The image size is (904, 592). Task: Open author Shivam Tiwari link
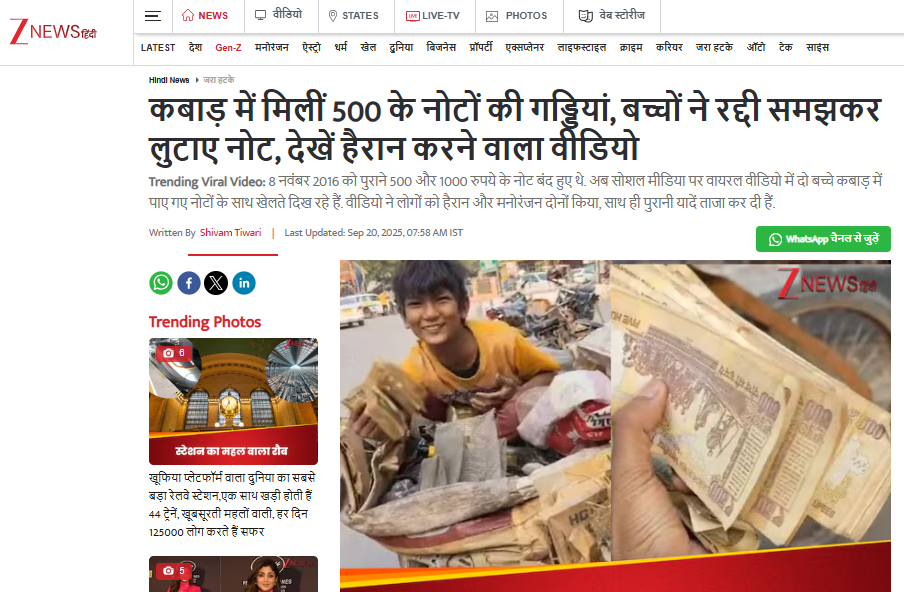tap(231, 232)
